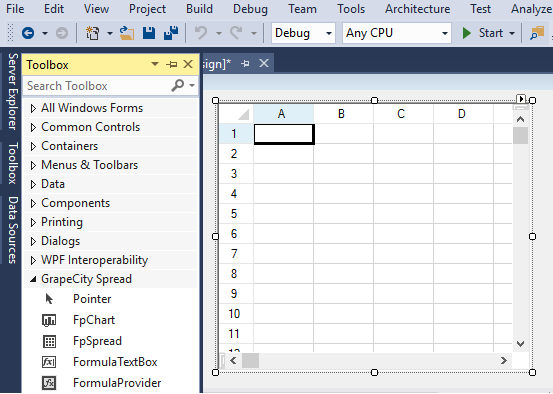
Task: Open the Debug configuration dropdown
Action: (x=329, y=34)
